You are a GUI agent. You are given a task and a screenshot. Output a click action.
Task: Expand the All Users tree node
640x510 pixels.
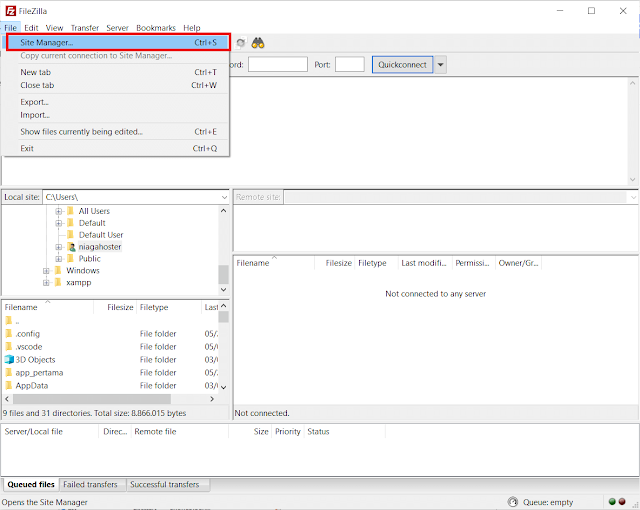coord(59,211)
